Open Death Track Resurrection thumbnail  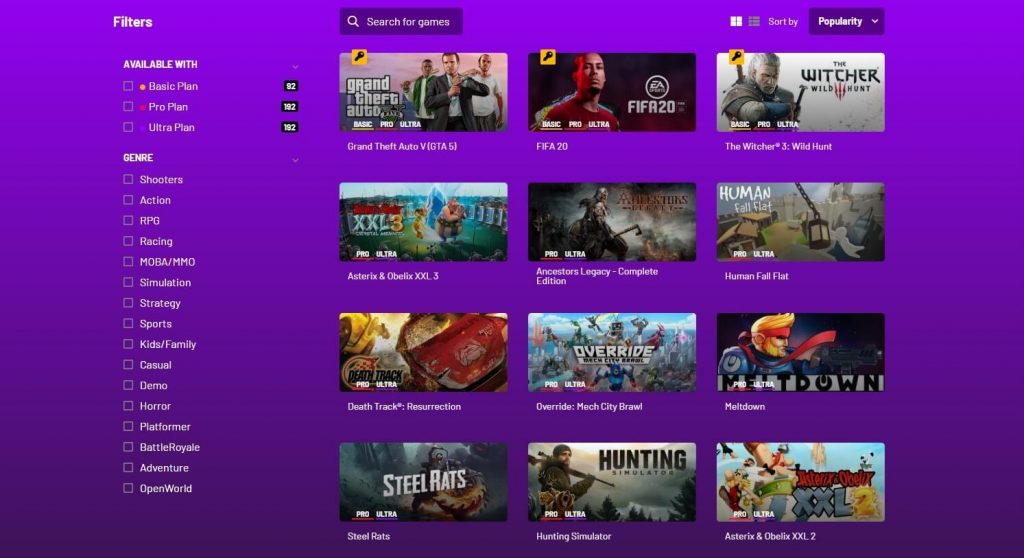(x=423, y=352)
